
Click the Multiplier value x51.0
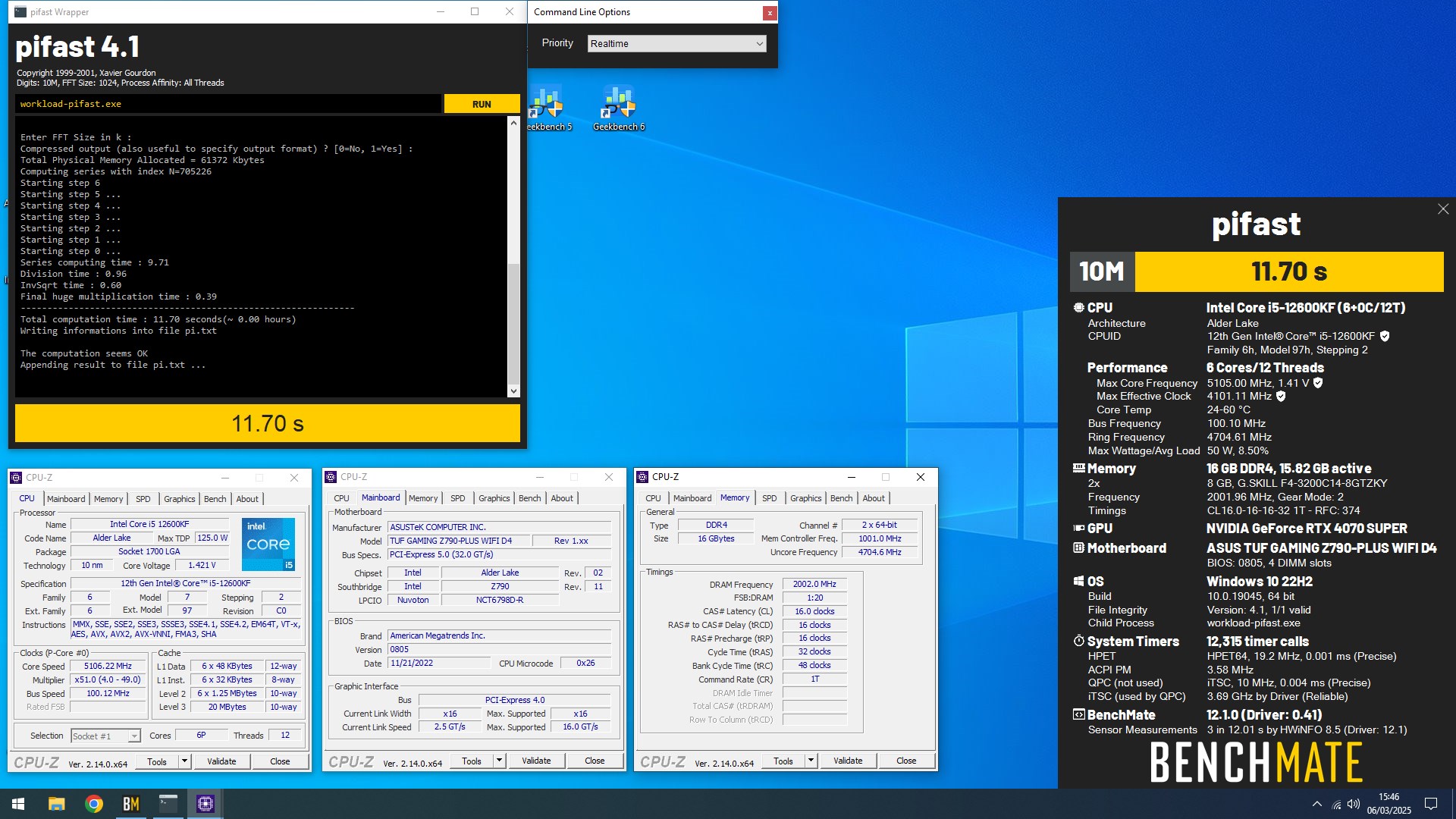108,679
